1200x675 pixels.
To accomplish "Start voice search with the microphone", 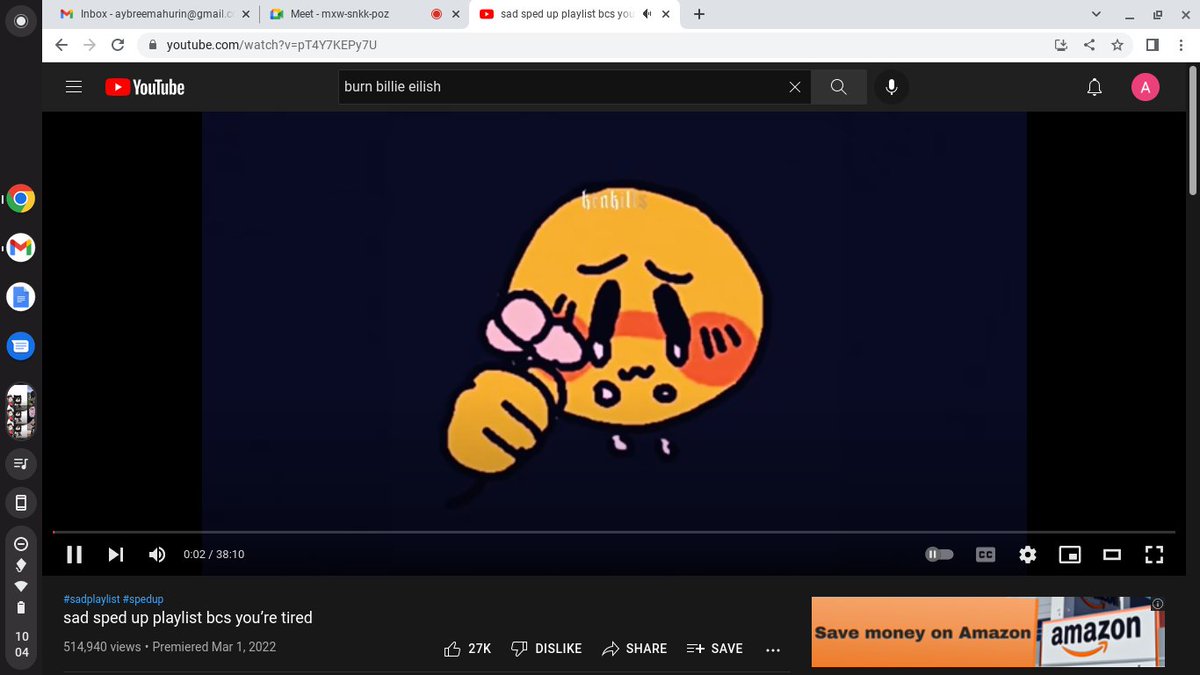I will [x=891, y=87].
